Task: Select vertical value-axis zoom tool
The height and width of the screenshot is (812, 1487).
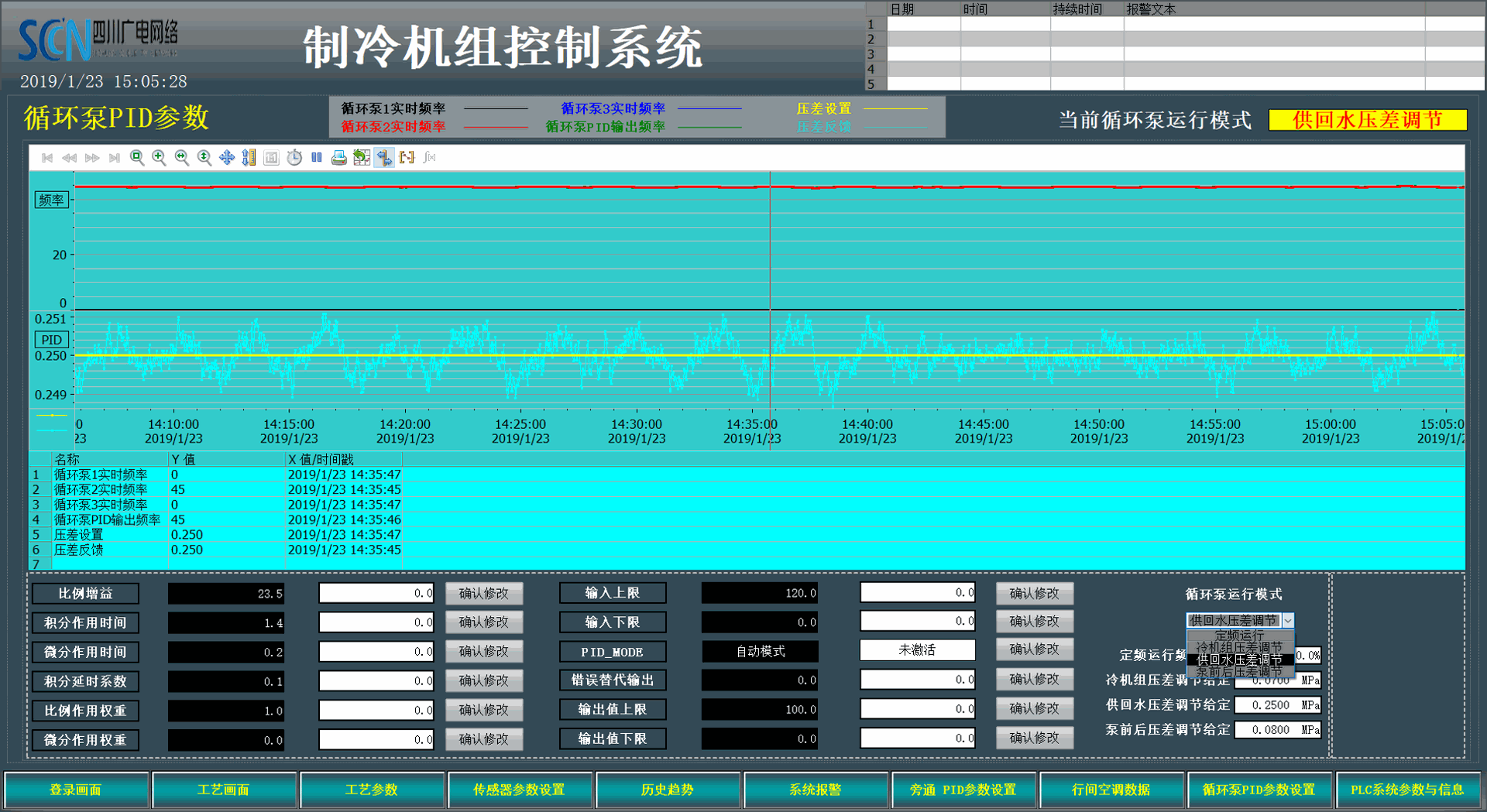Action: (x=204, y=158)
